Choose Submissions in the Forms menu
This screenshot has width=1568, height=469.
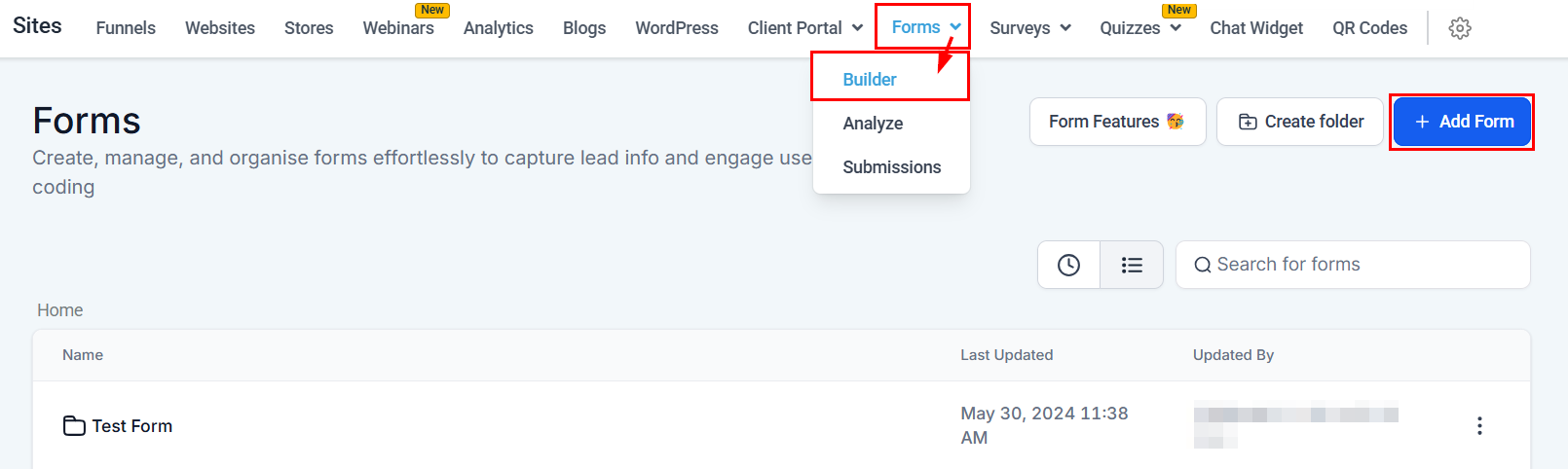coord(891,167)
